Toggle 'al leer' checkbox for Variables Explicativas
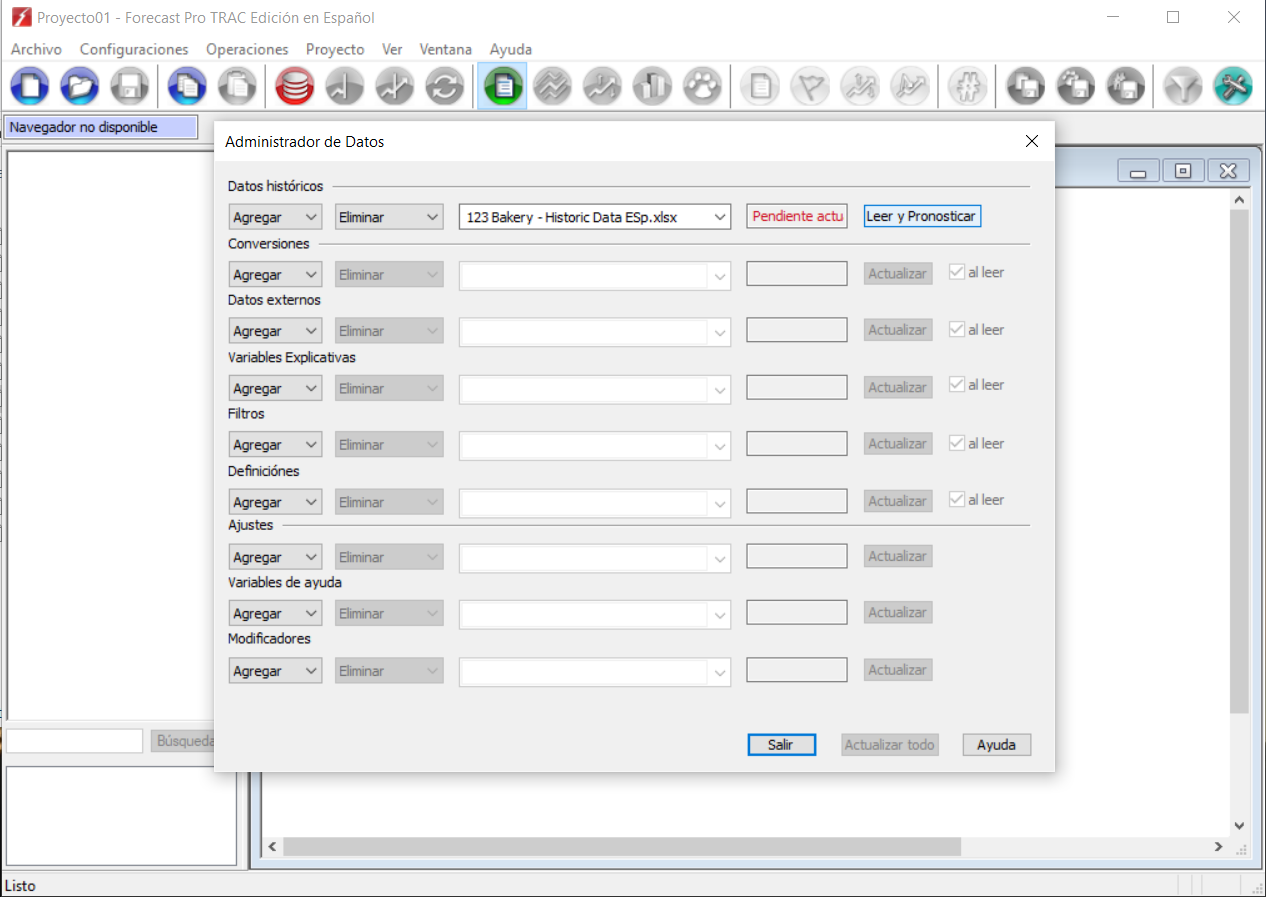 coord(957,385)
